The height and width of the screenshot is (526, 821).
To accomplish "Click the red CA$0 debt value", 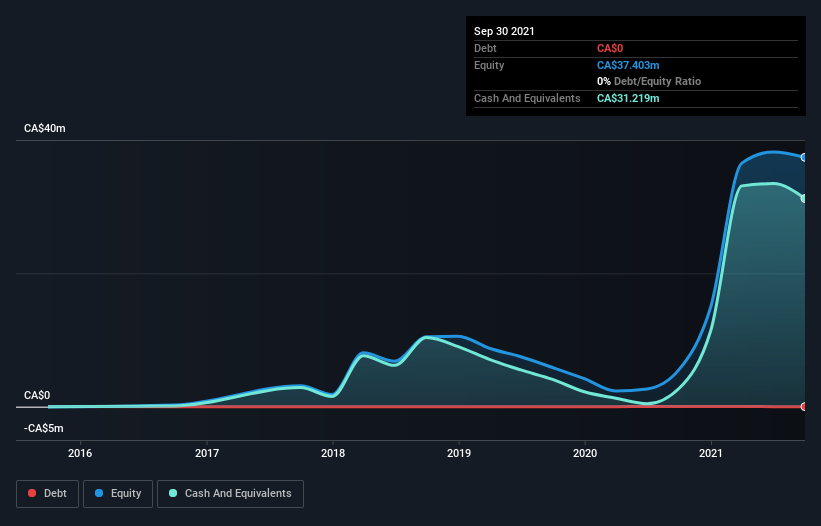I will [610, 48].
